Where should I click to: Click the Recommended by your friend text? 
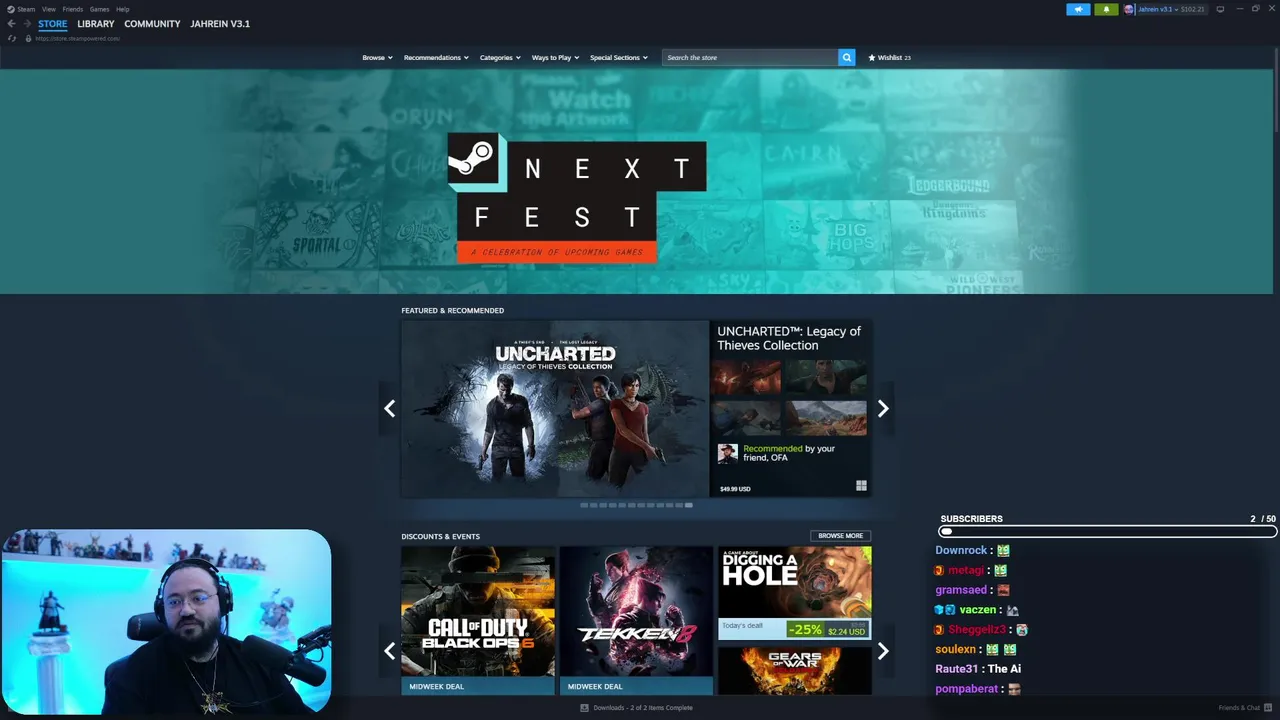tap(789, 453)
